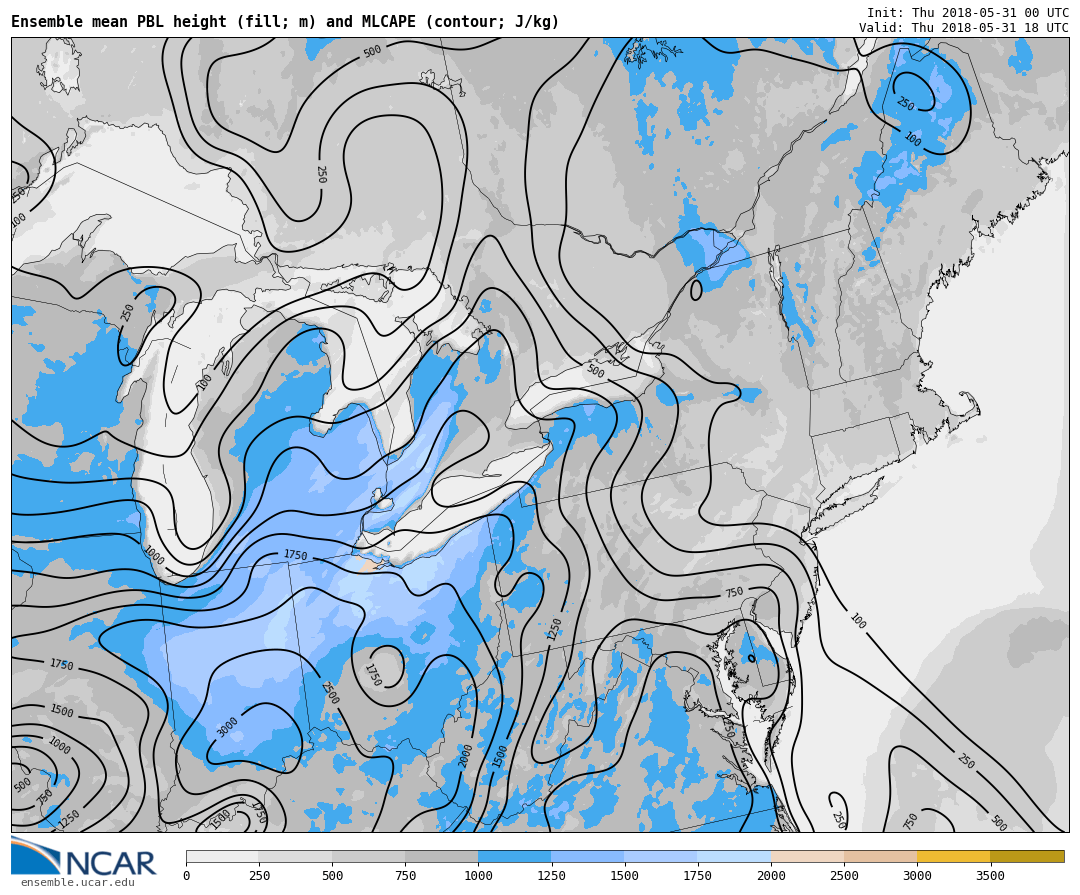Pick the 750–1000 darkest gray colorbar swatch
The image size is (1080, 895).
click(x=442, y=856)
